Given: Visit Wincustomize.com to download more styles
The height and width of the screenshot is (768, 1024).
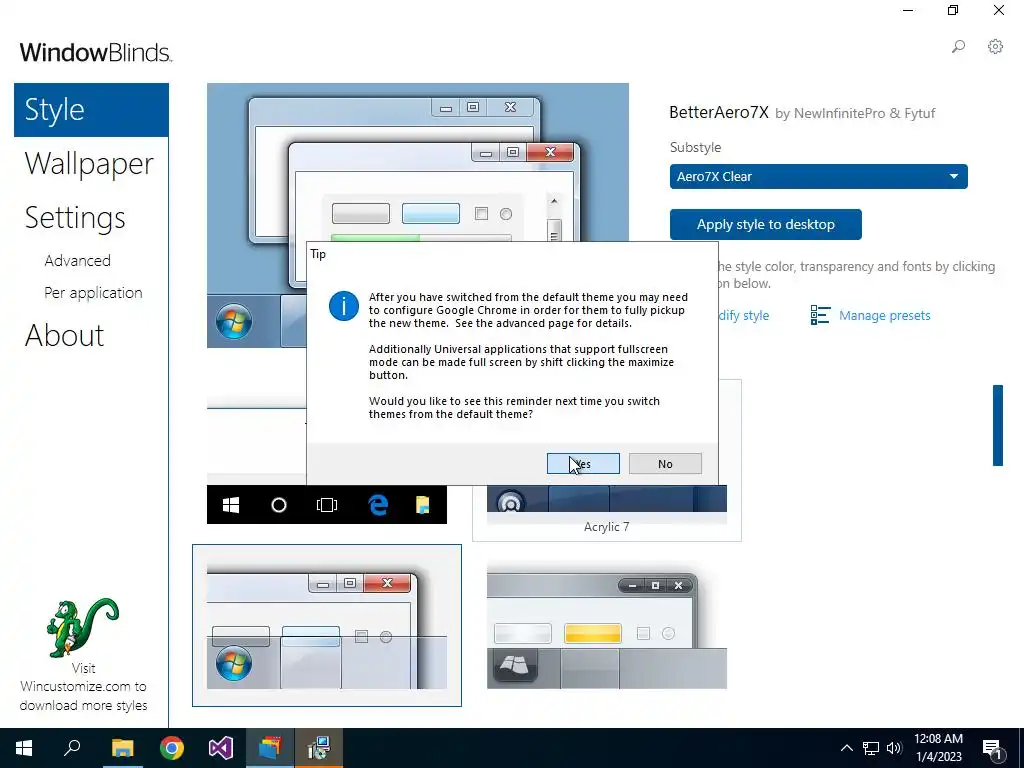Looking at the screenshot, I should click(83, 687).
